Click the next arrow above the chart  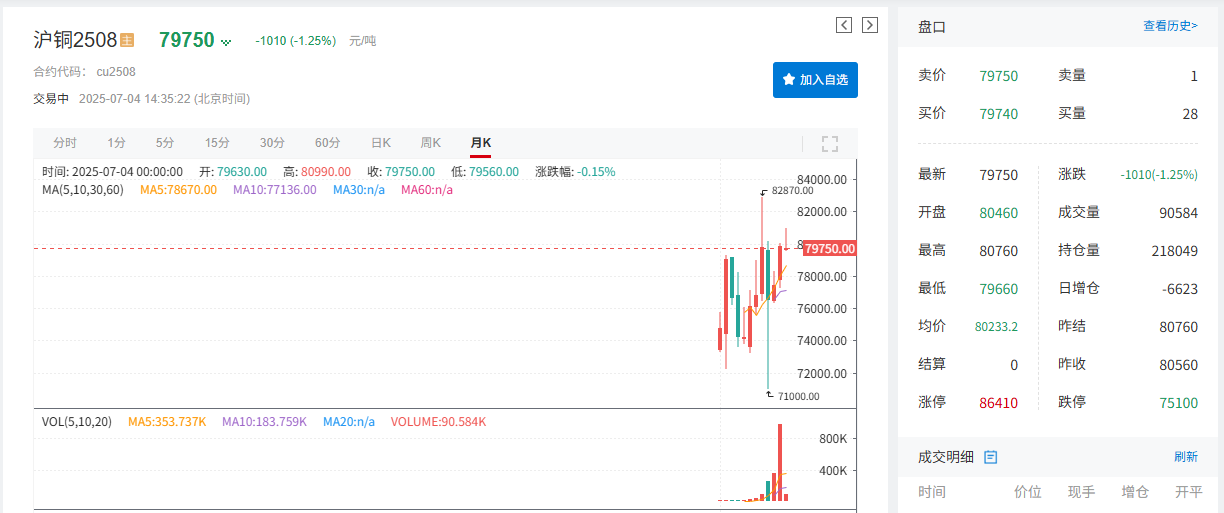click(870, 25)
